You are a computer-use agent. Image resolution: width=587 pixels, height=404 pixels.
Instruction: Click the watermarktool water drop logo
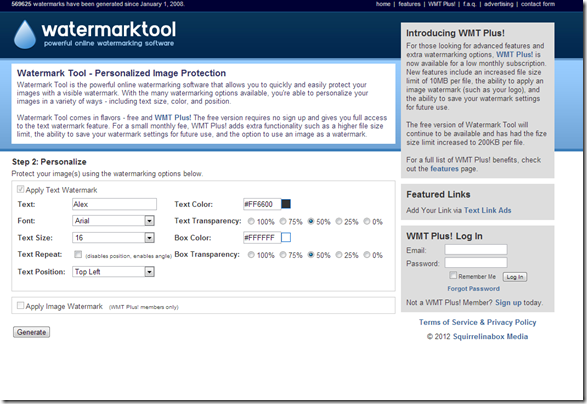[25, 34]
